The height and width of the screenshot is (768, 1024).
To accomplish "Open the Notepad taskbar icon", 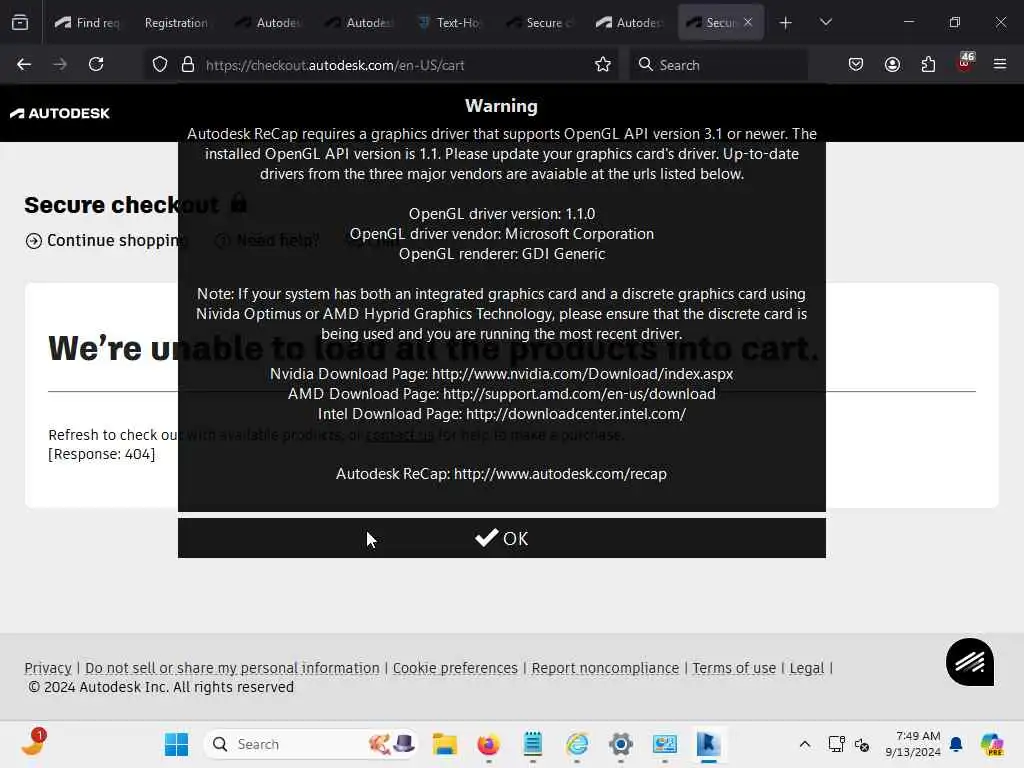I will [533, 744].
